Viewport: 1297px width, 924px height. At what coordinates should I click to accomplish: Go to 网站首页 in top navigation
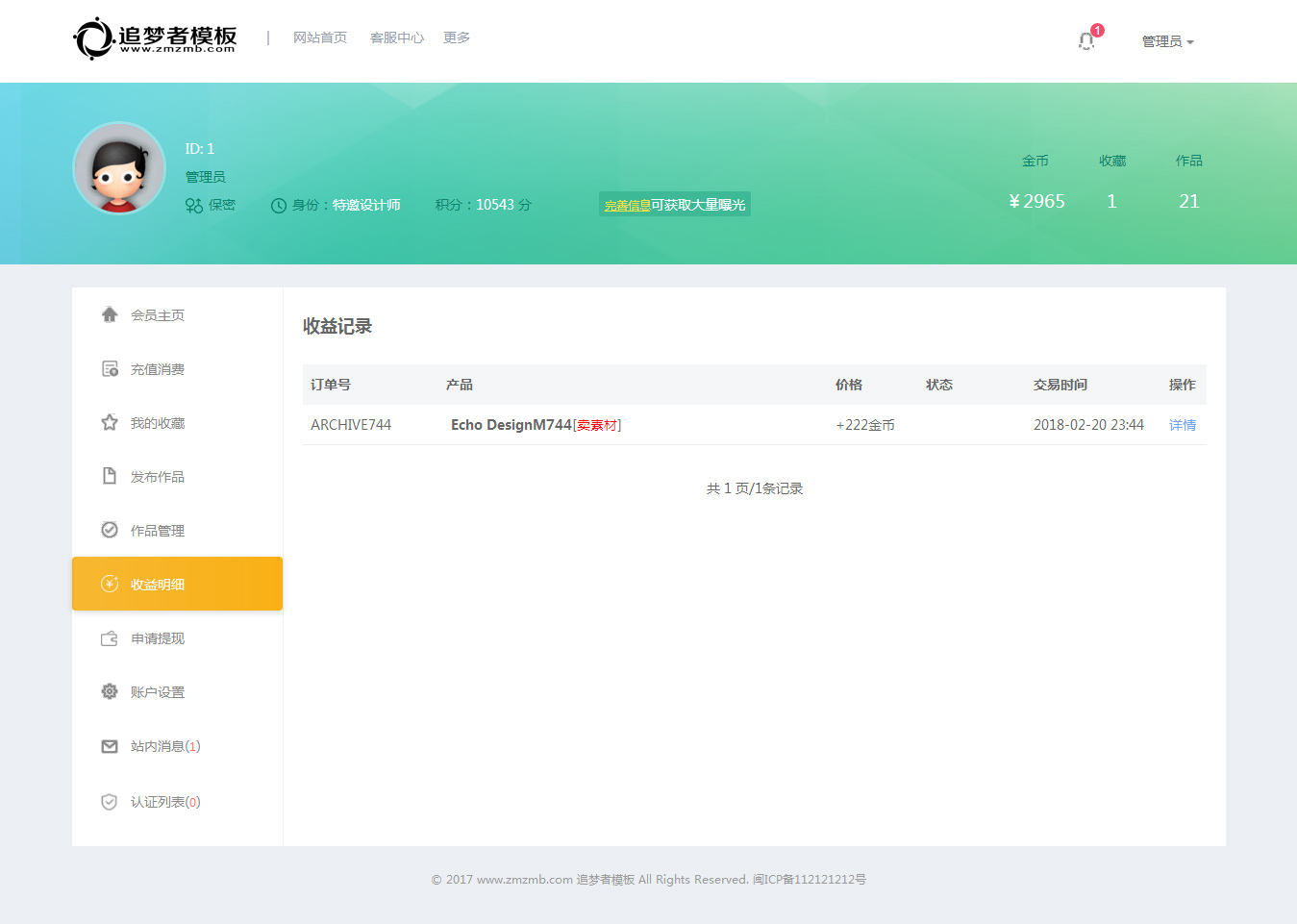[320, 37]
